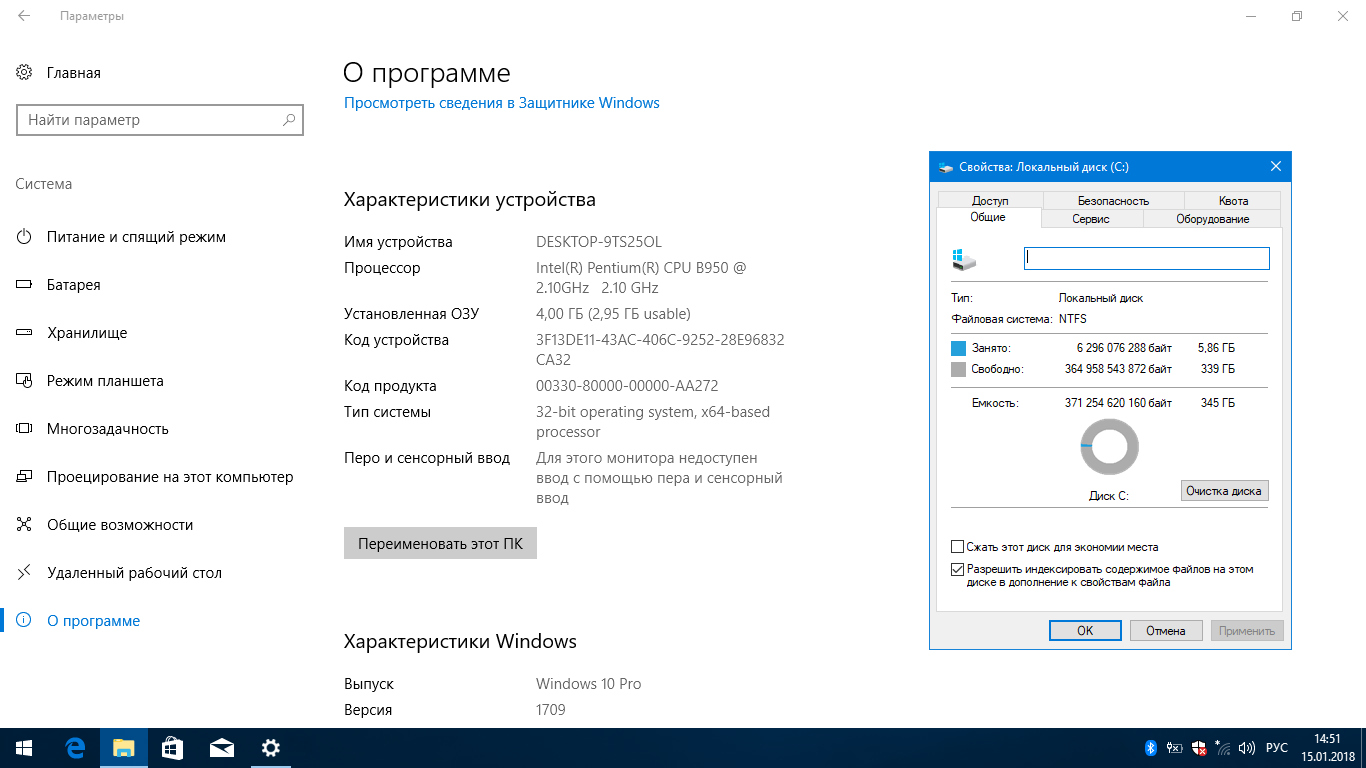
Task: Open the taskbar clock and date
Action: [x=1327, y=748]
